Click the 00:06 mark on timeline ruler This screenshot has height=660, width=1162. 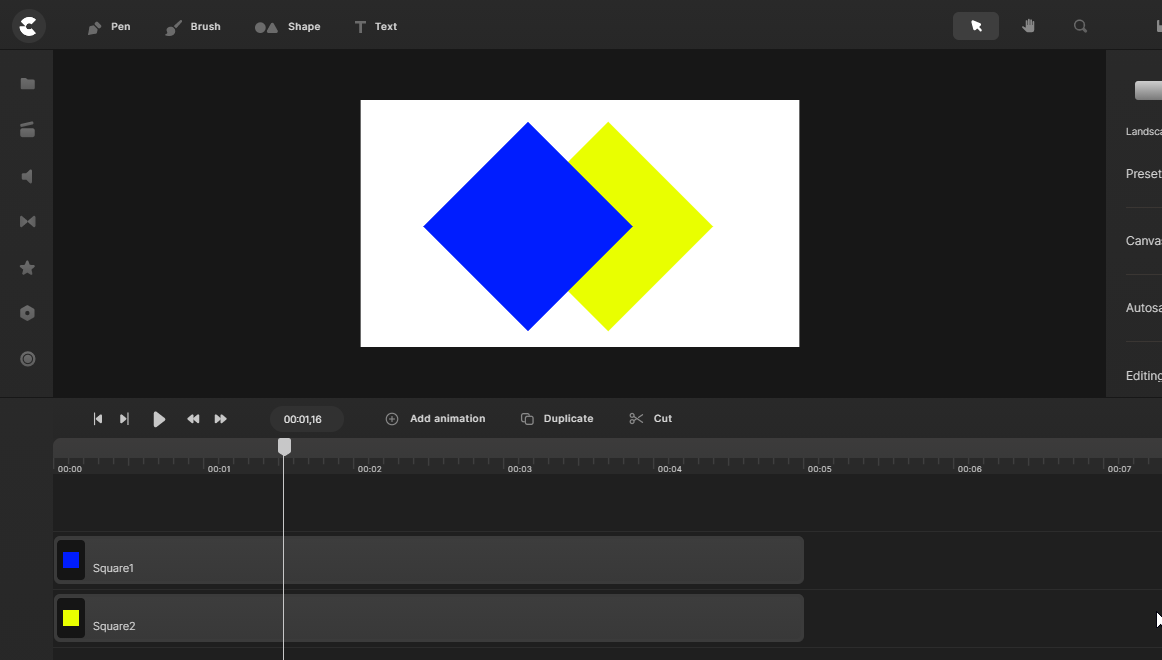point(969,469)
